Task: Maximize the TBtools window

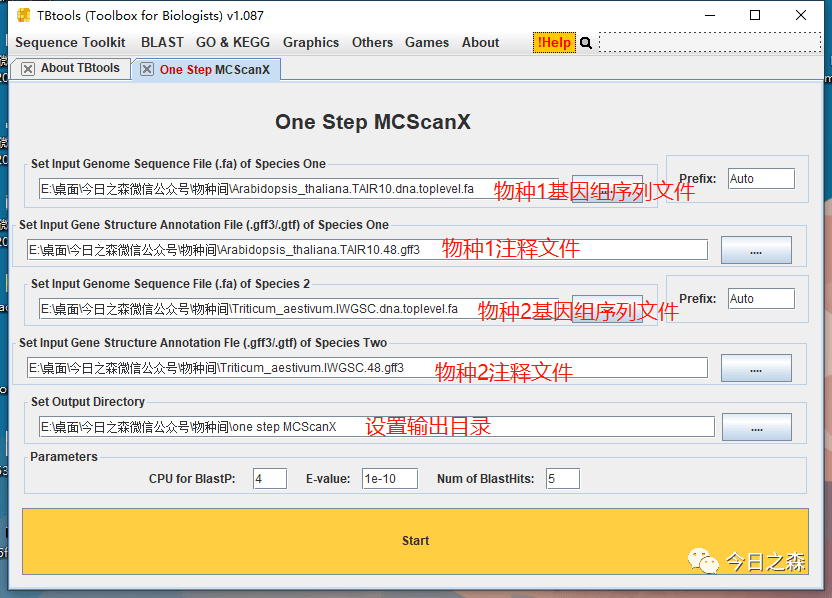Action: click(755, 15)
